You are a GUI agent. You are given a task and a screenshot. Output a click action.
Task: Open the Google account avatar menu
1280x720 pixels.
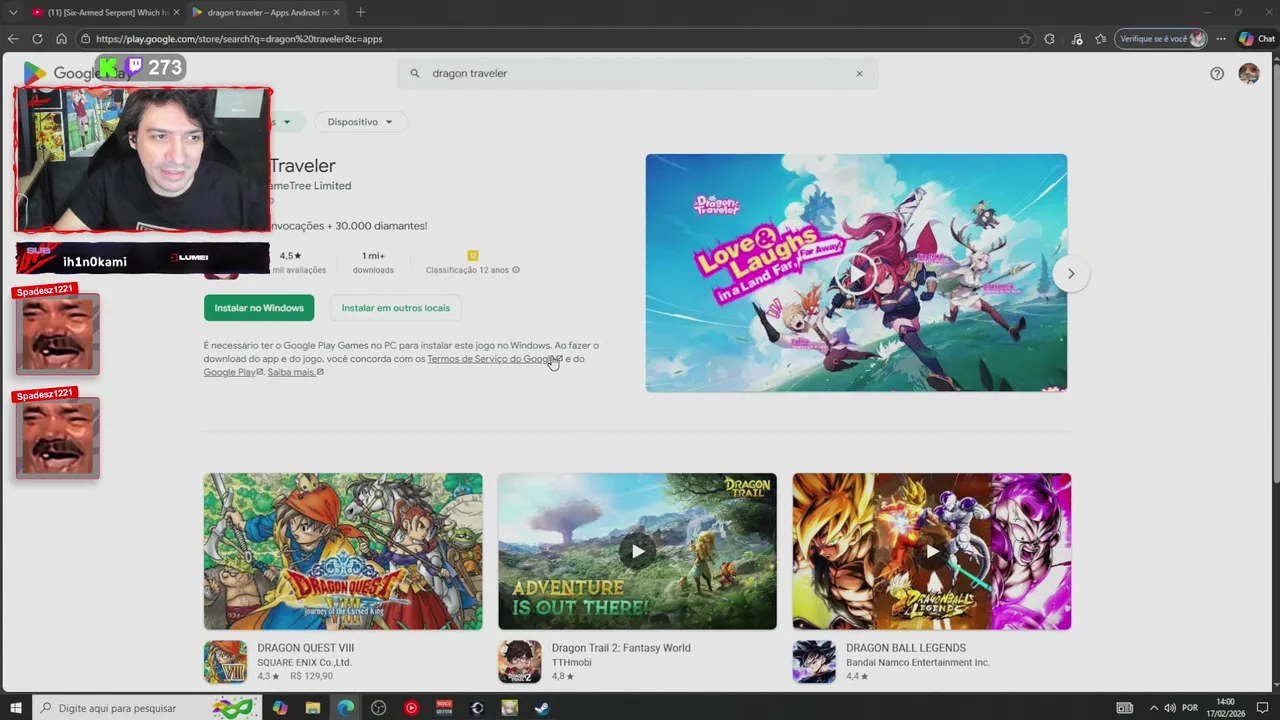[1249, 73]
